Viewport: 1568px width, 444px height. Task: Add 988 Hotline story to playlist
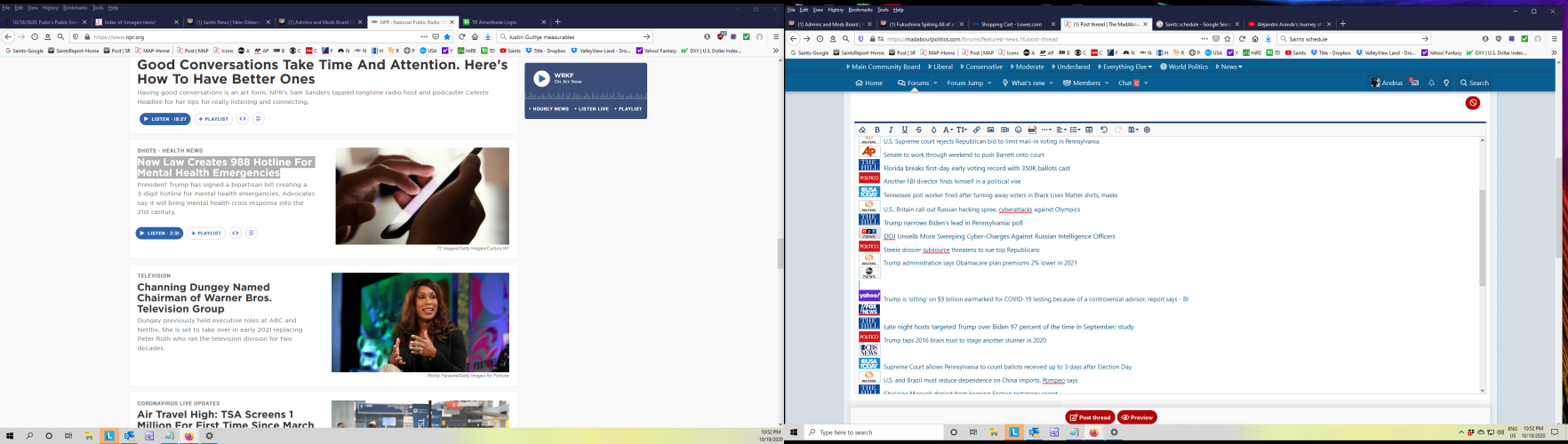(206, 234)
